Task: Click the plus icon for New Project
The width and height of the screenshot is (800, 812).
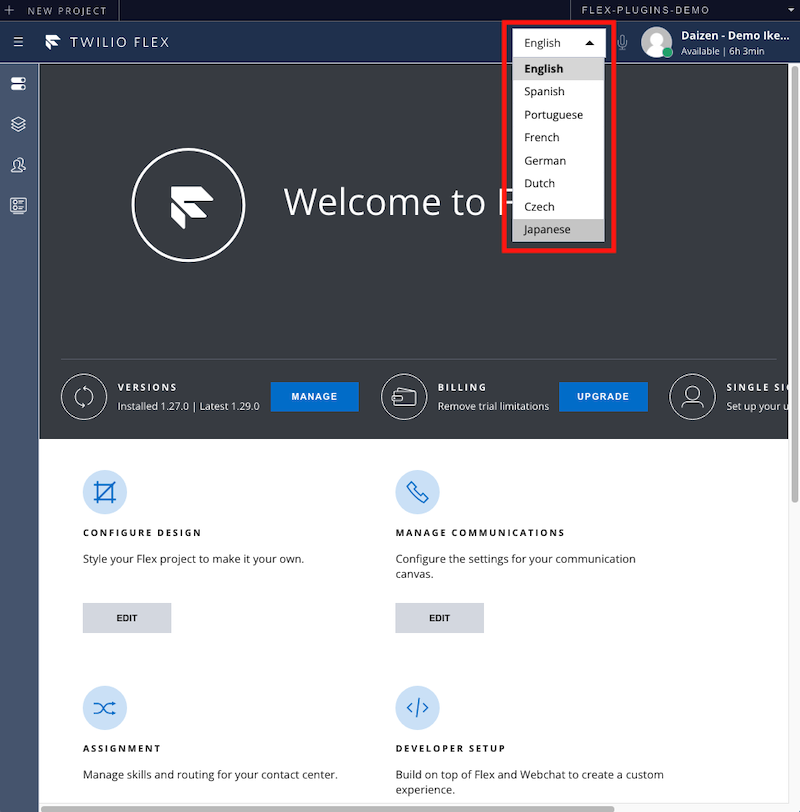Action: pos(9,10)
